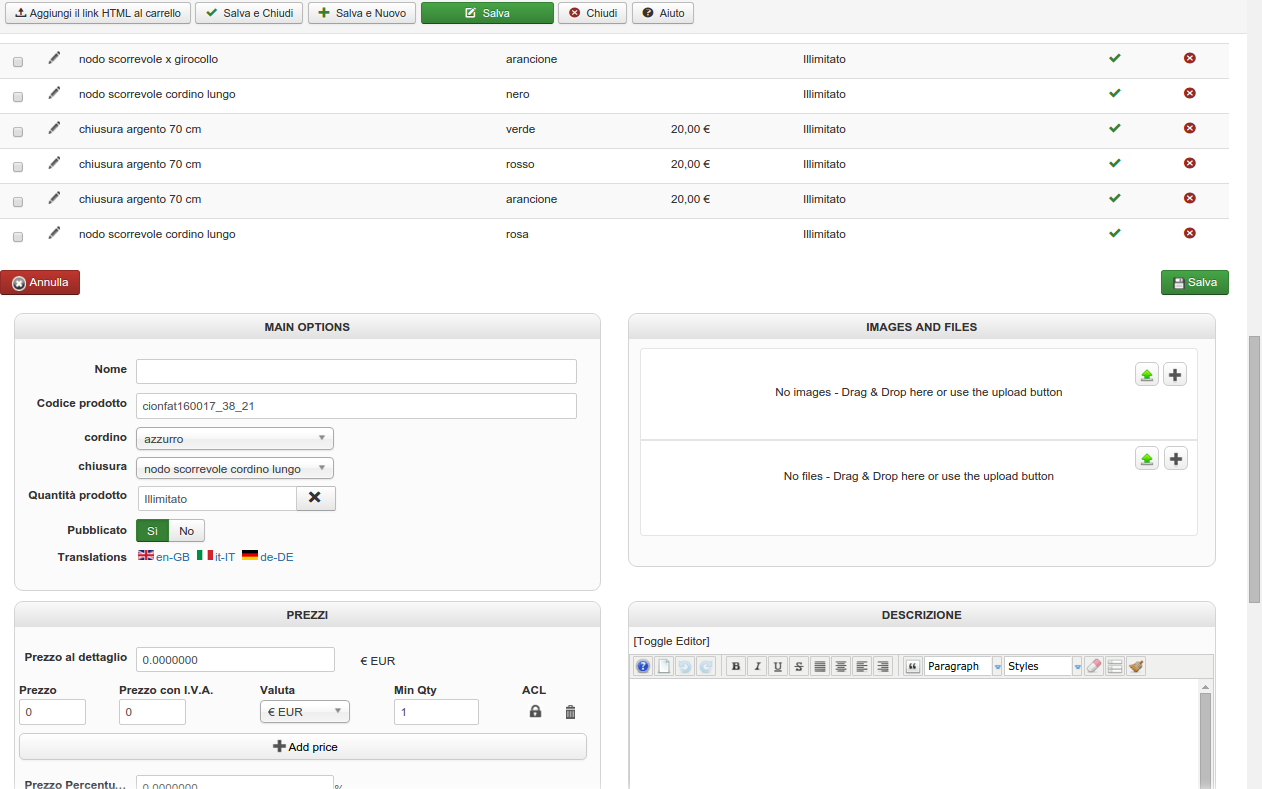Set Pubblicato to Si
1262x789 pixels.
coord(152,531)
